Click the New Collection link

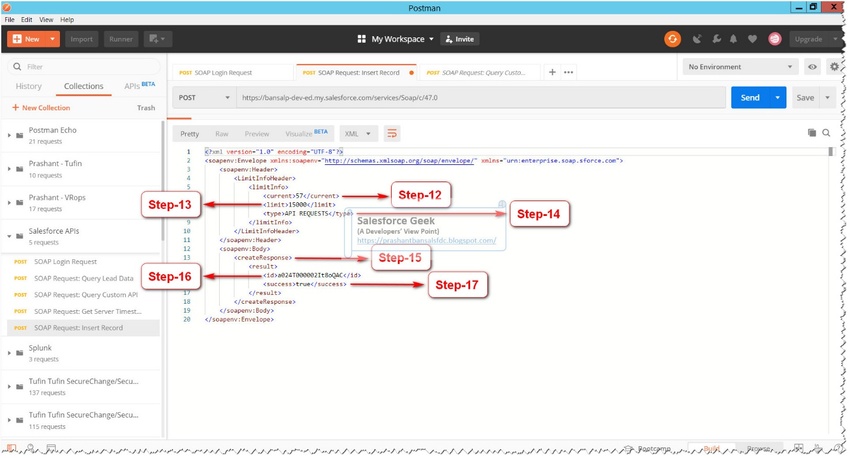pyautogui.click(x=41, y=108)
